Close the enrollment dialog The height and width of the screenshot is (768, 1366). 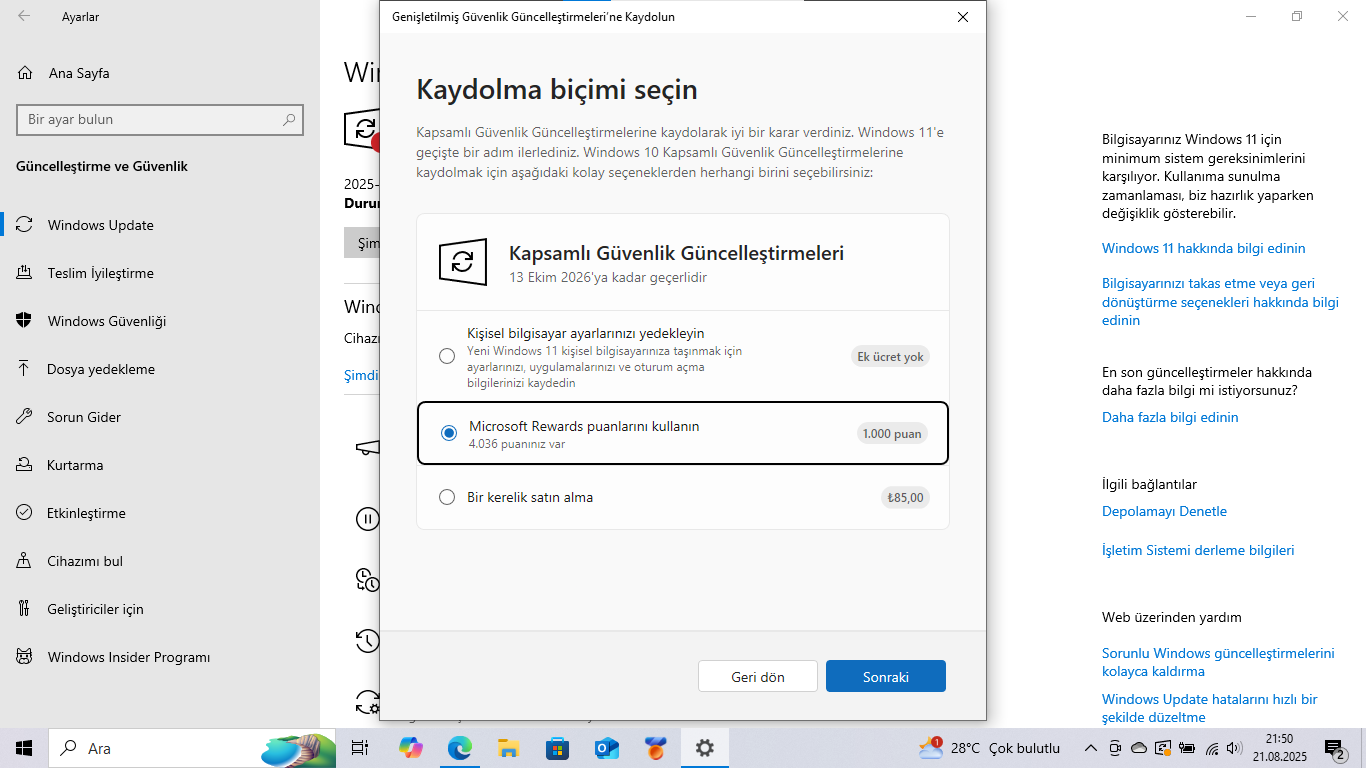[x=963, y=17]
